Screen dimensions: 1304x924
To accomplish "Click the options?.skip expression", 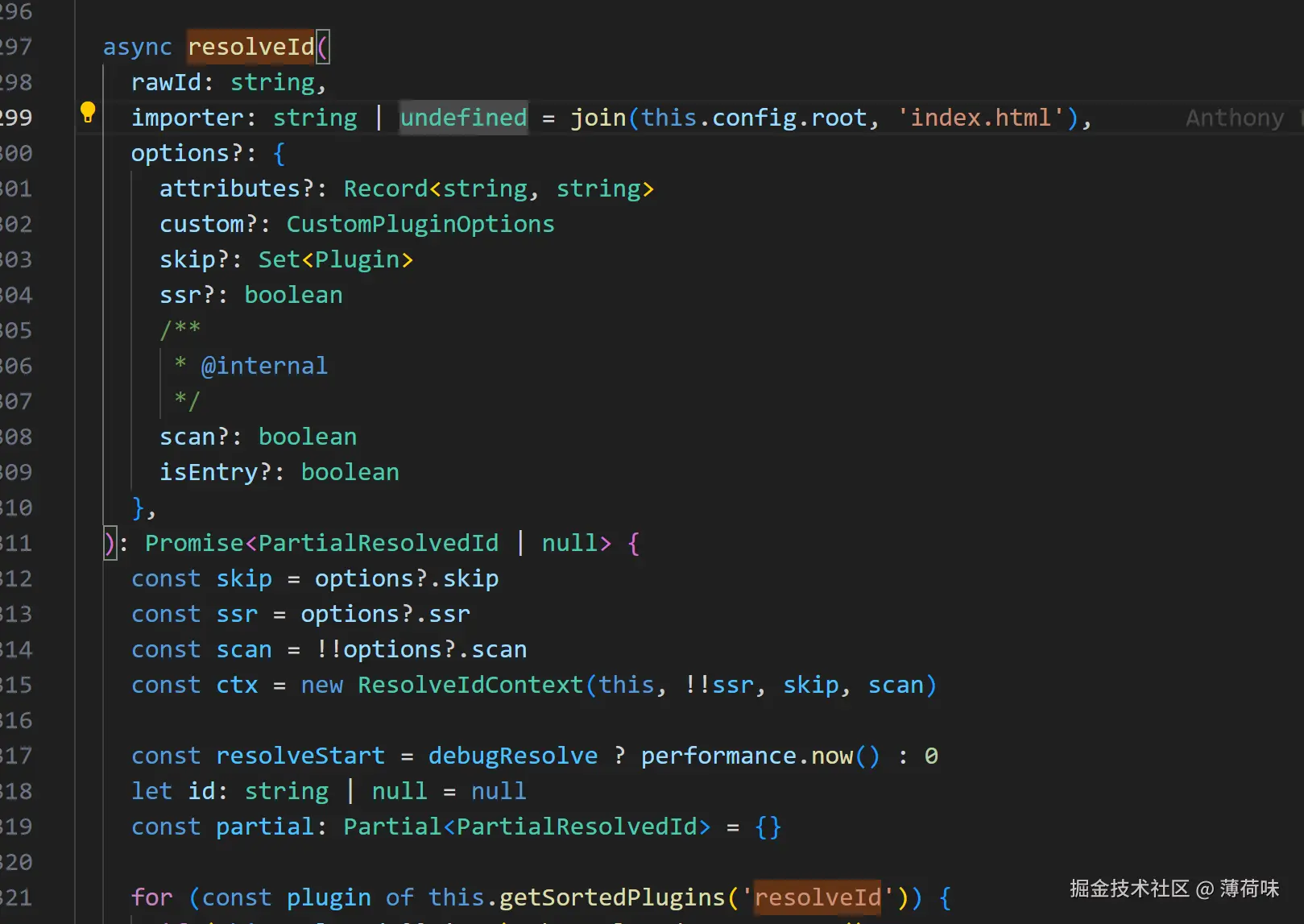I will tap(407, 578).
